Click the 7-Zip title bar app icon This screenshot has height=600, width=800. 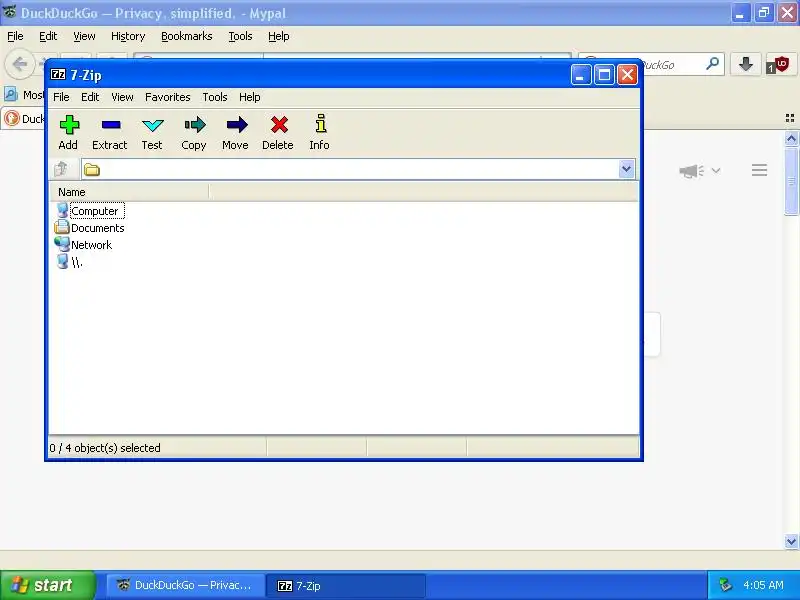click(58, 74)
